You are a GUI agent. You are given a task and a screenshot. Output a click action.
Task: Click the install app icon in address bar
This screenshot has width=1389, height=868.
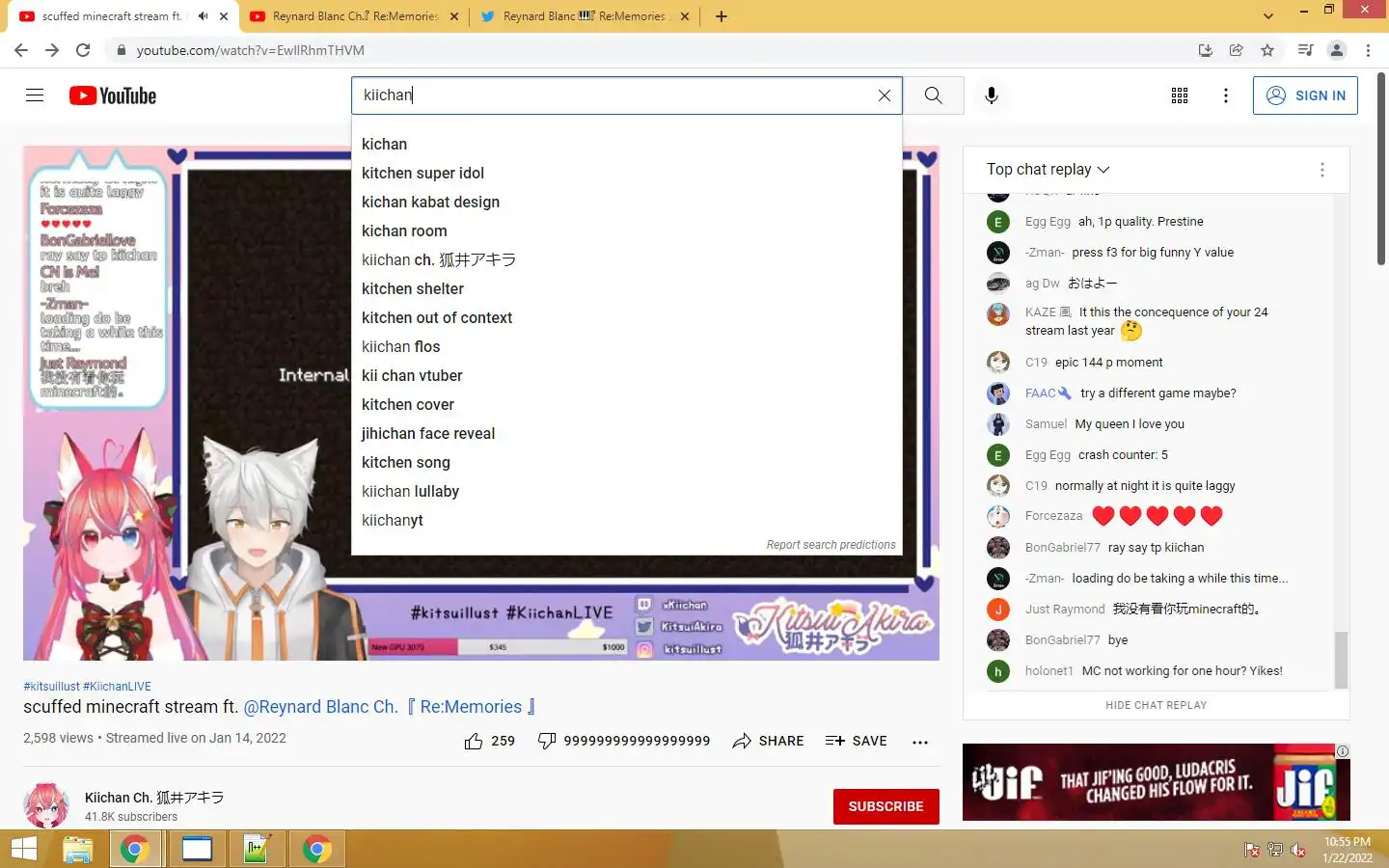(x=1205, y=50)
